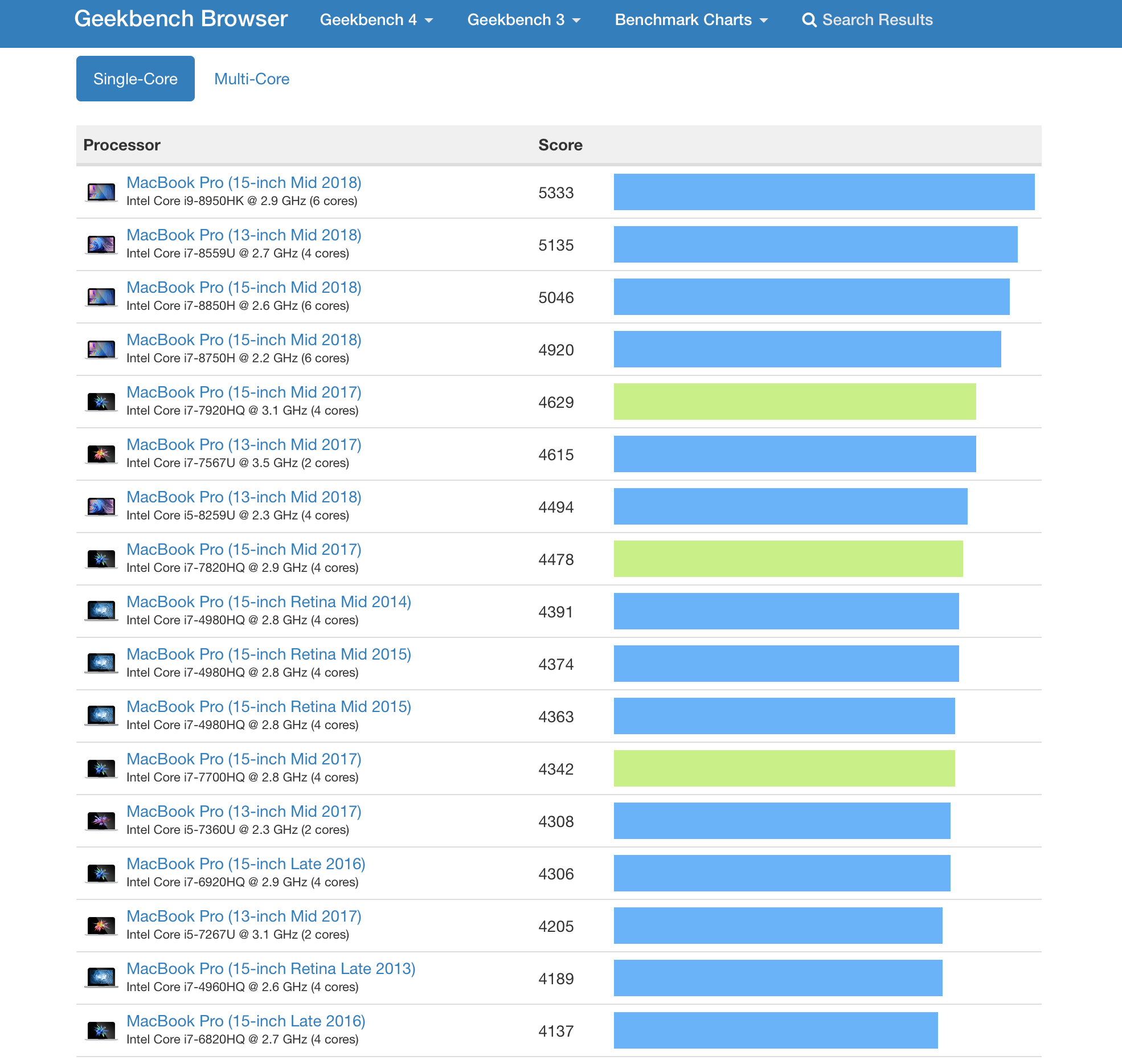Click the laptop icon in the i7-8850H row
The height and width of the screenshot is (1064, 1122).
click(x=101, y=297)
